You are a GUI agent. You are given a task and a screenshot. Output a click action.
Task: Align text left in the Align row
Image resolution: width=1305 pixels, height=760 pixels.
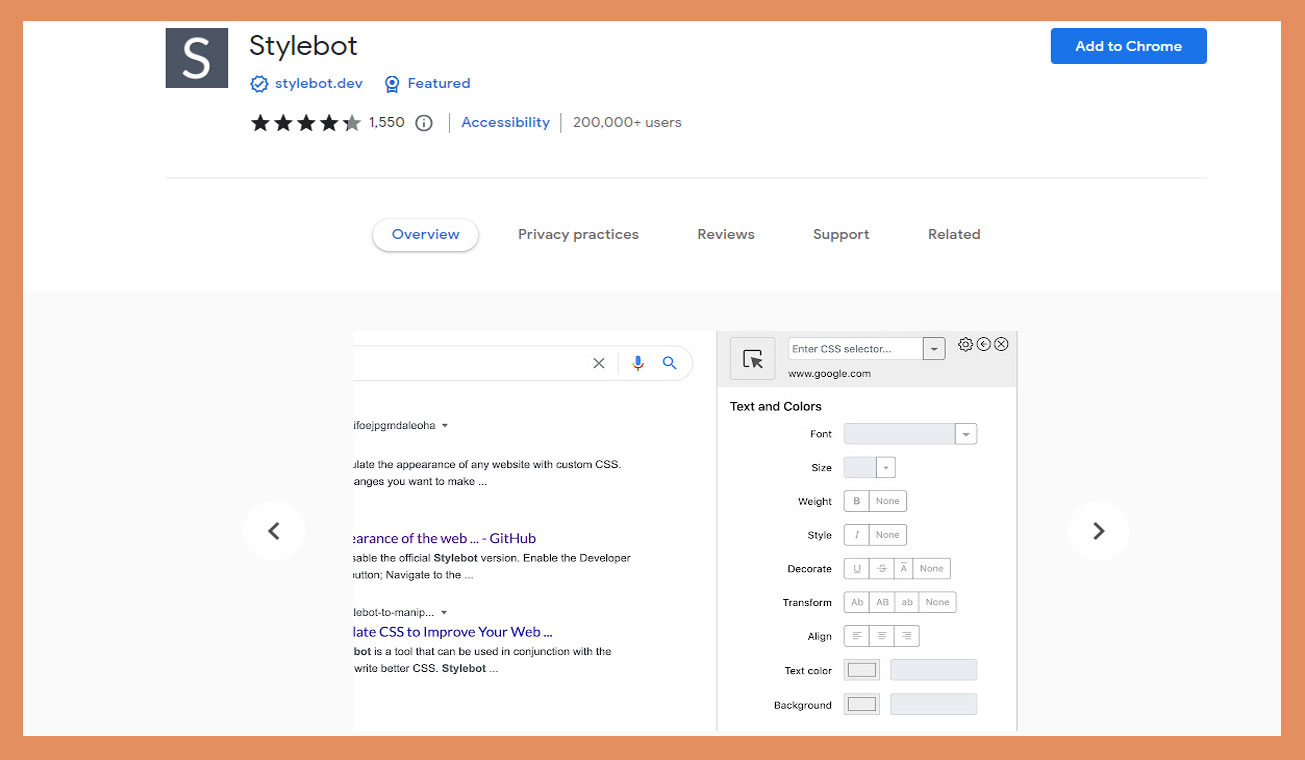click(857, 635)
